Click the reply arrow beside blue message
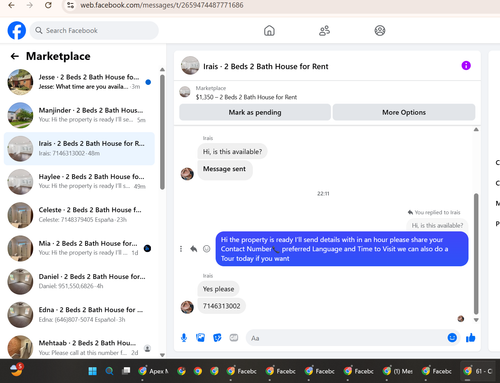500x383 pixels. [194, 249]
